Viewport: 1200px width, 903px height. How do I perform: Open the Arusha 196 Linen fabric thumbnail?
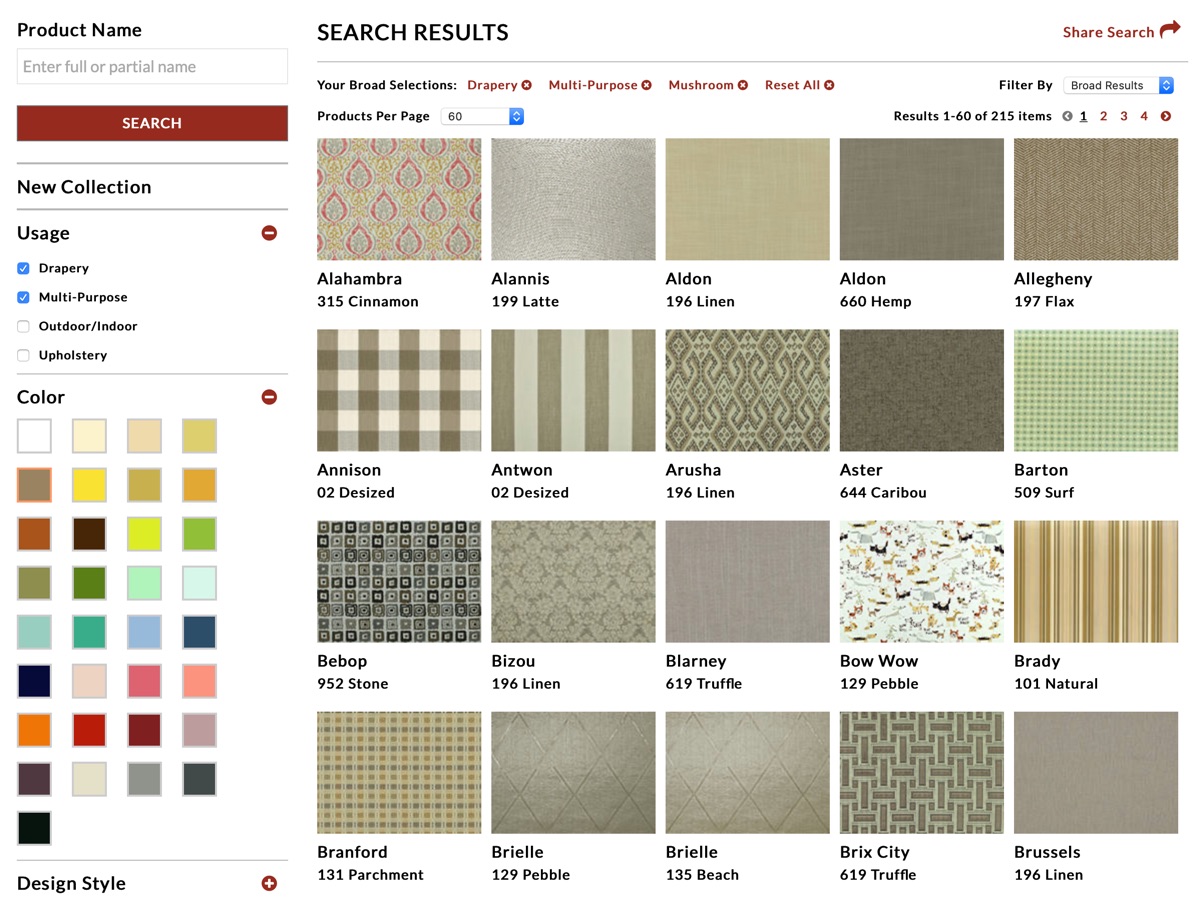pos(747,391)
